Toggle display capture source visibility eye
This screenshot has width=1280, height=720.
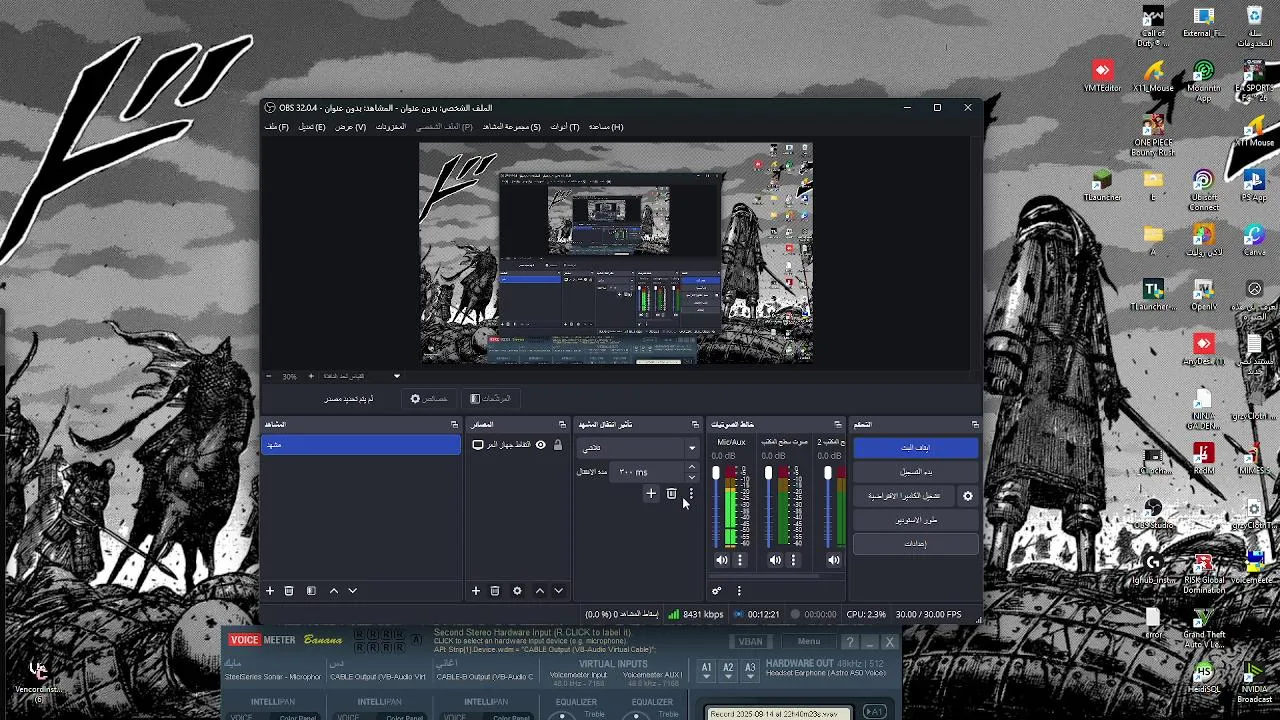[x=541, y=445]
